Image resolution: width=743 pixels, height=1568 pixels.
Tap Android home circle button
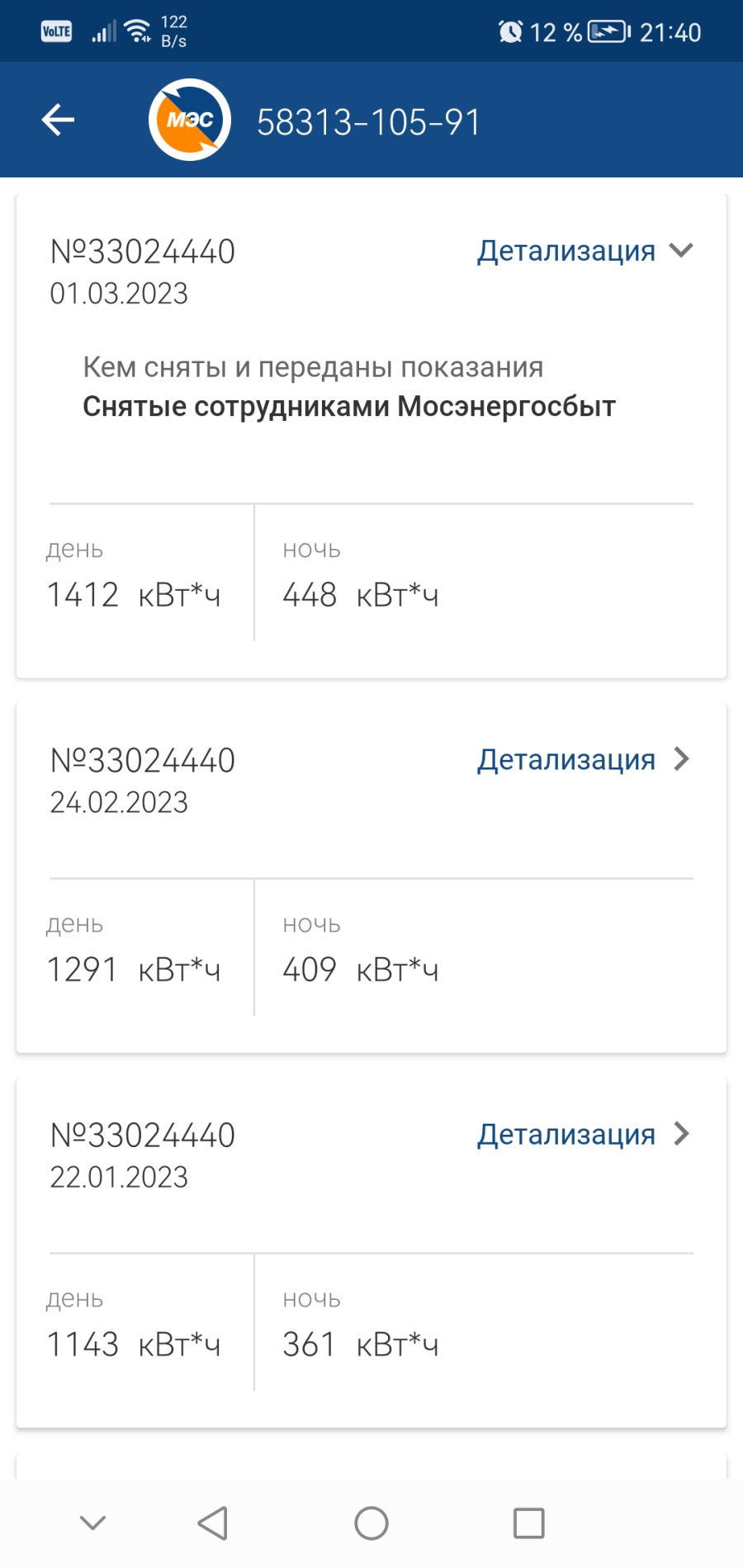(x=371, y=1523)
